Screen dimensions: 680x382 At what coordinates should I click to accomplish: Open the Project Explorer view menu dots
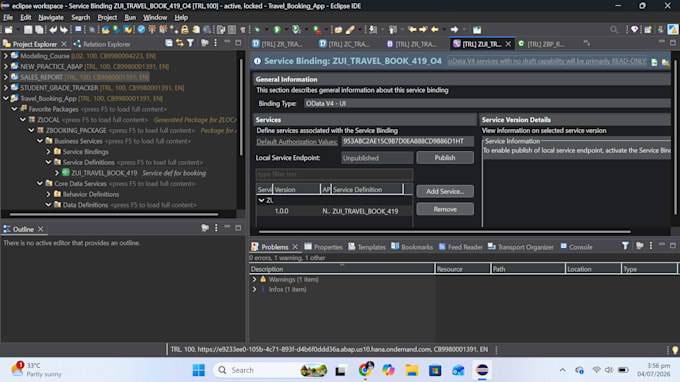pos(216,43)
